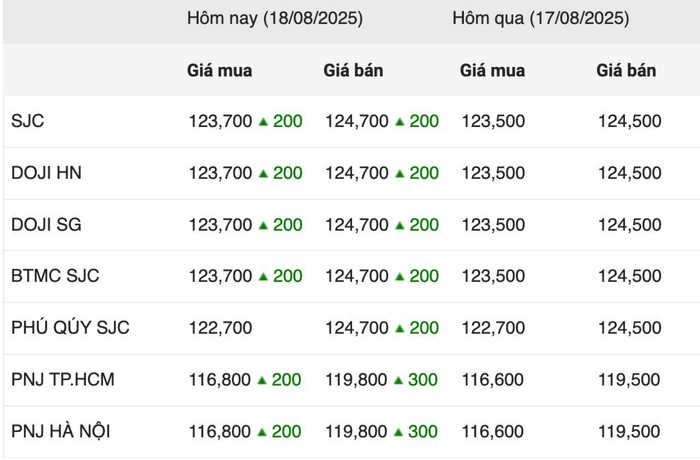The image size is (700, 460).
Task: Click today's Giá mua column header
Action: tap(220, 71)
